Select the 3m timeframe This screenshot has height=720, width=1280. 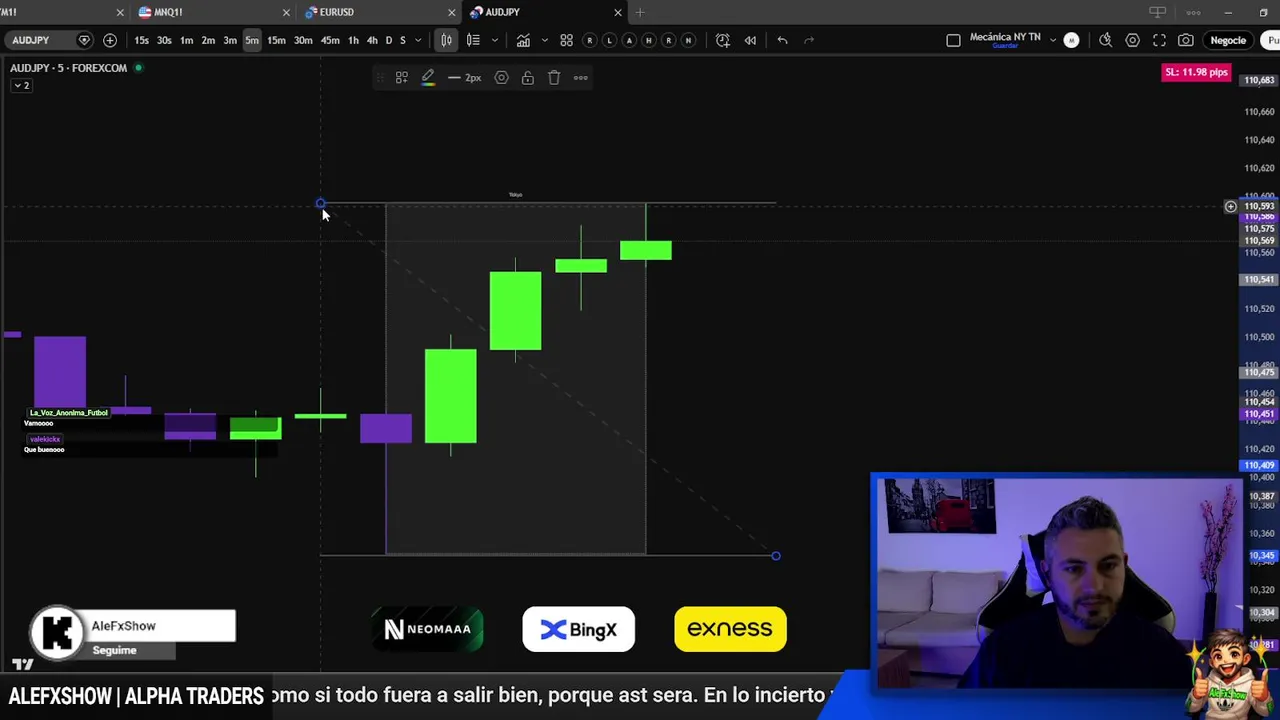coord(230,40)
